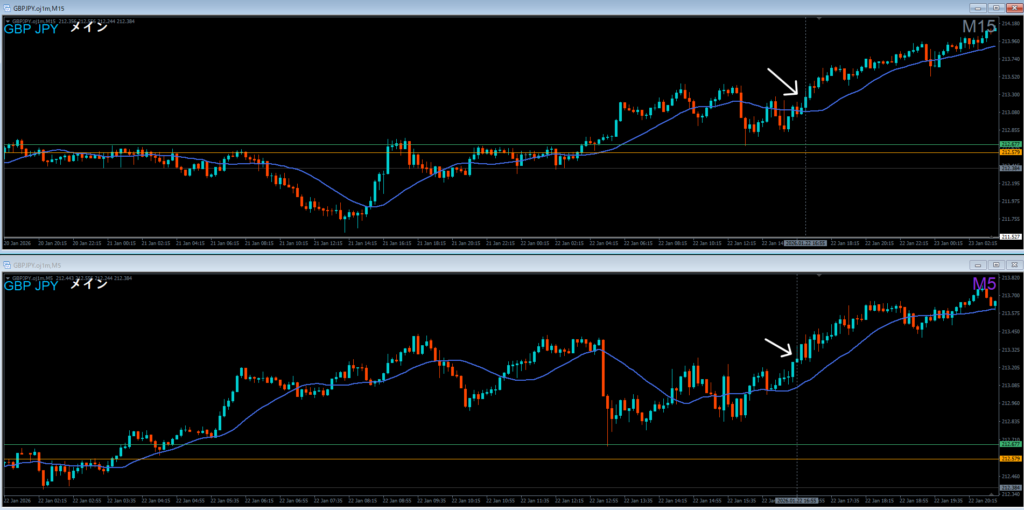Screen dimensions: 1024x510
Task: Select green 212.677 price label on M15 chart
Action: point(1009,145)
